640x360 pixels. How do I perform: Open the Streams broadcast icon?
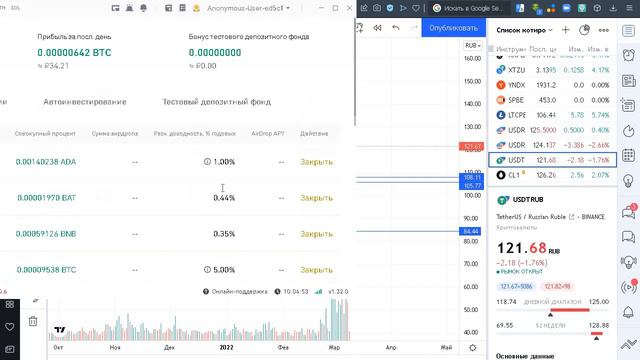[629, 287]
